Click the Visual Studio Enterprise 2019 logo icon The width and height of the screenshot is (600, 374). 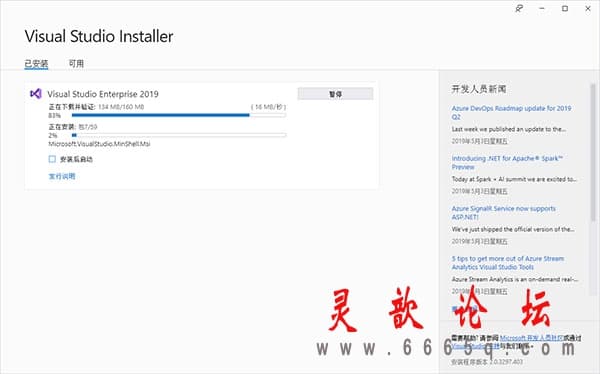(x=36, y=94)
